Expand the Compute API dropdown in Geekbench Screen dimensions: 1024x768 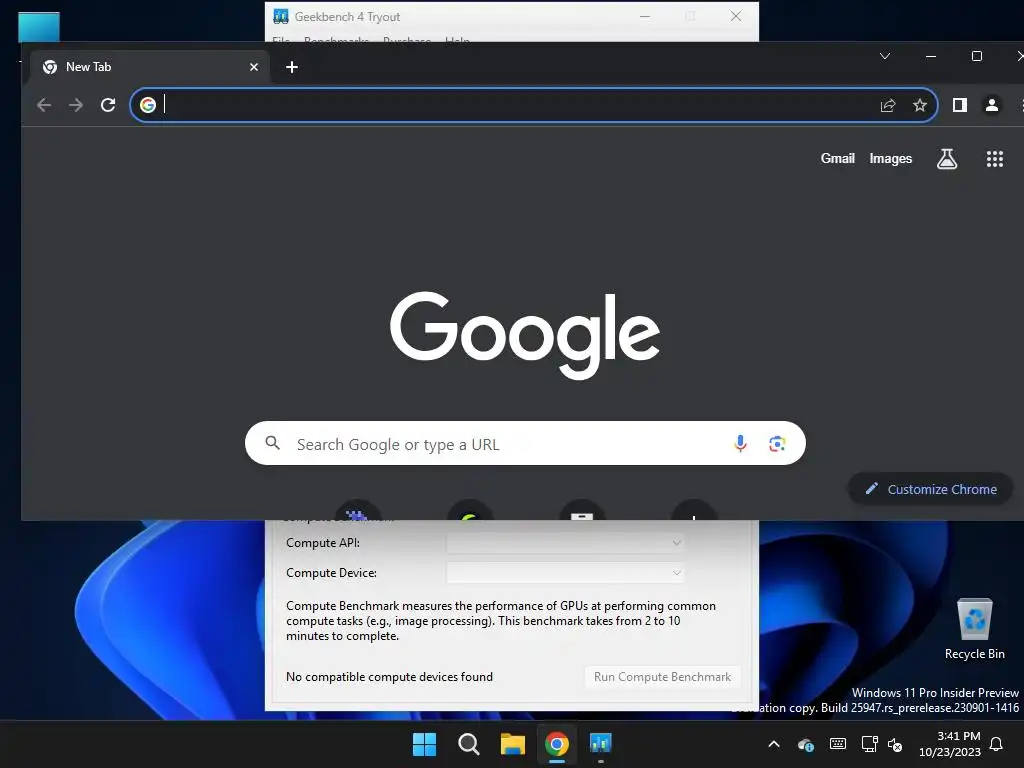[566, 543]
